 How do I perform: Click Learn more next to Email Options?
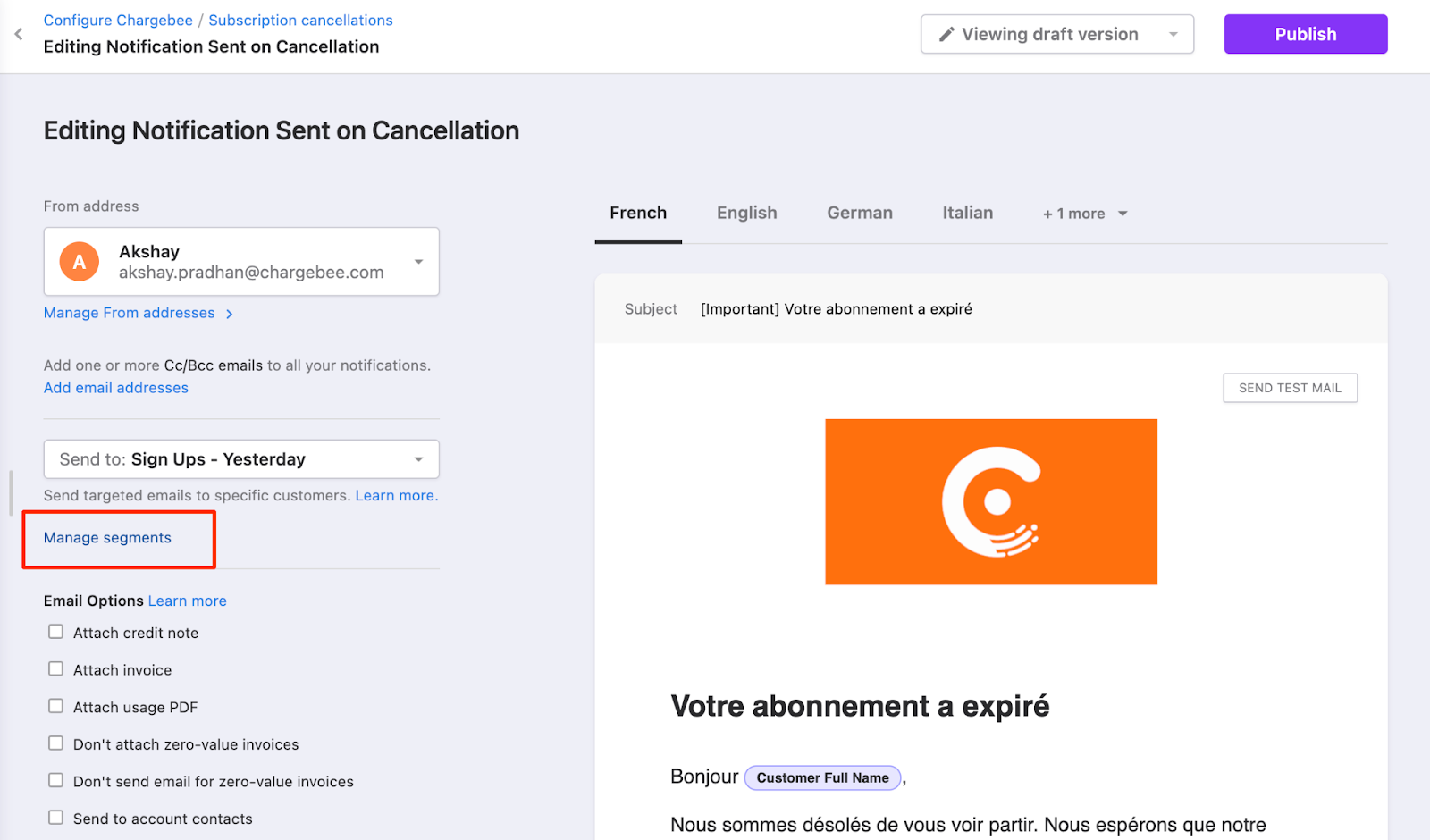tap(188, 601)
